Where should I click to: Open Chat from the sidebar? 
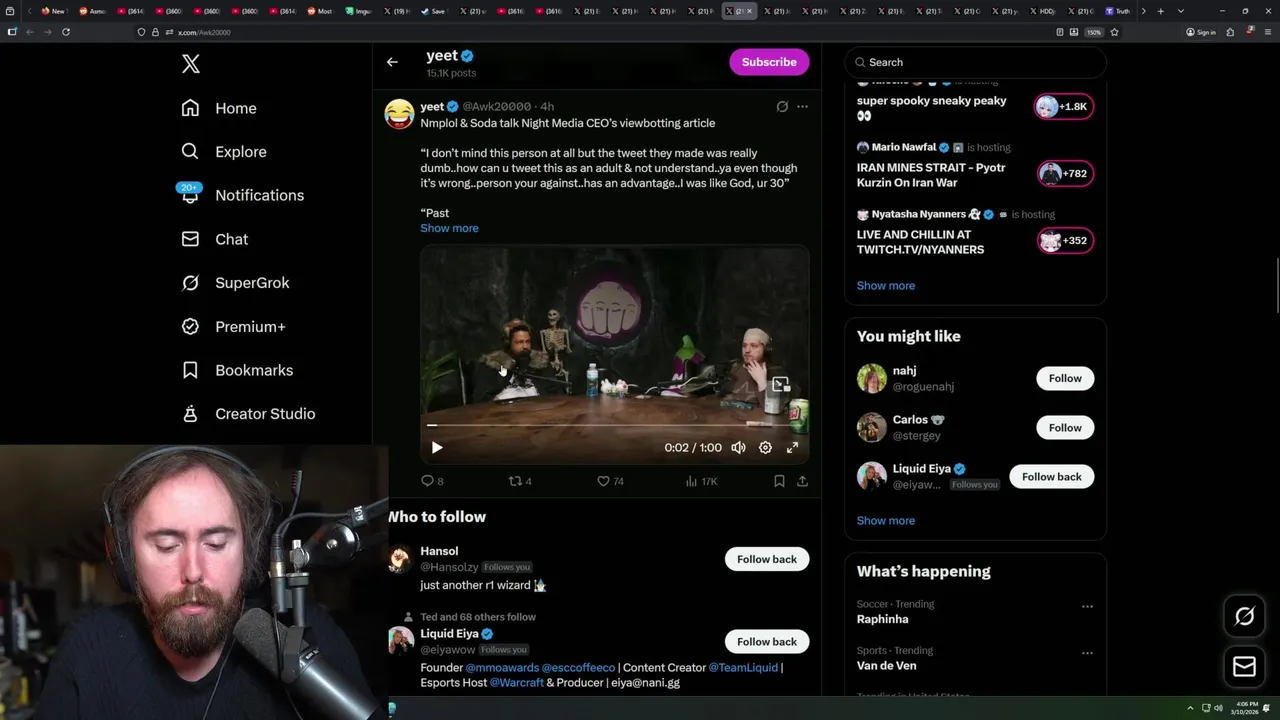[x=215, y=239]
